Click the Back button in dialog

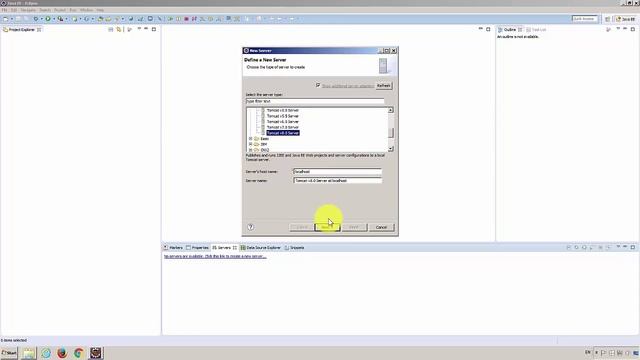coord(302,227)
